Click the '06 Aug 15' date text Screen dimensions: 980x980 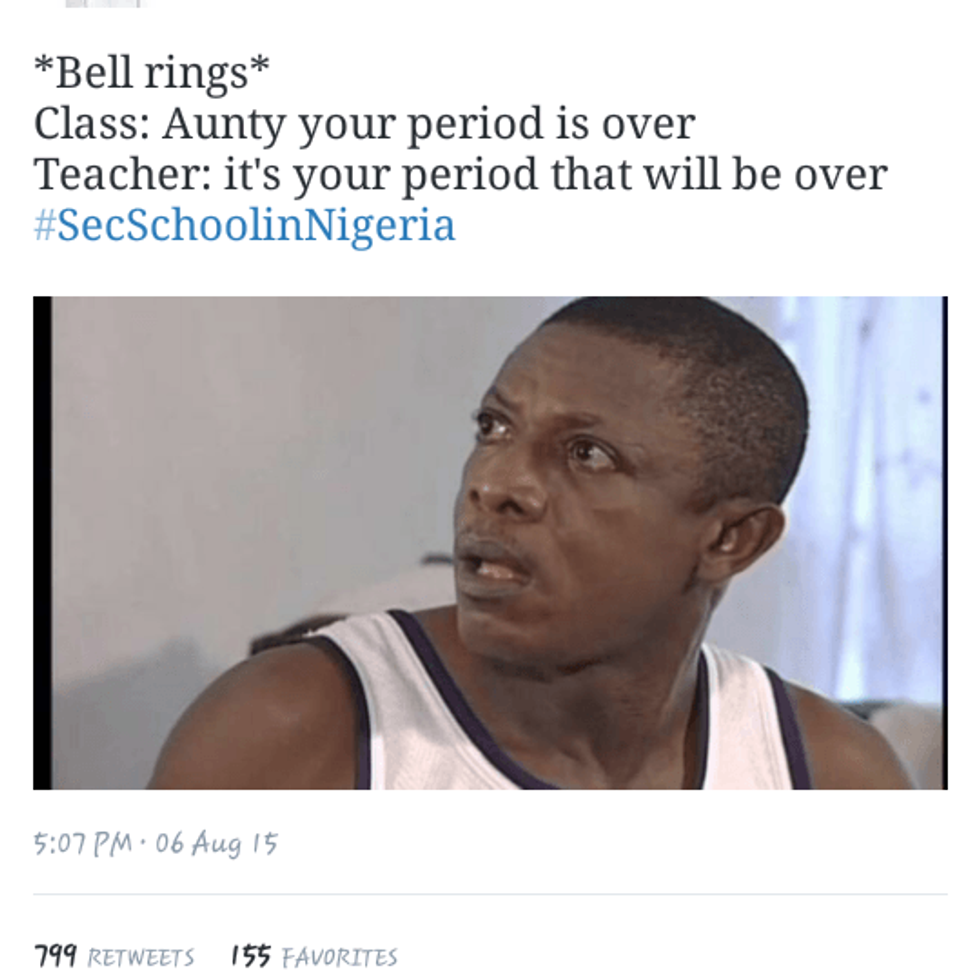[216, 844]
